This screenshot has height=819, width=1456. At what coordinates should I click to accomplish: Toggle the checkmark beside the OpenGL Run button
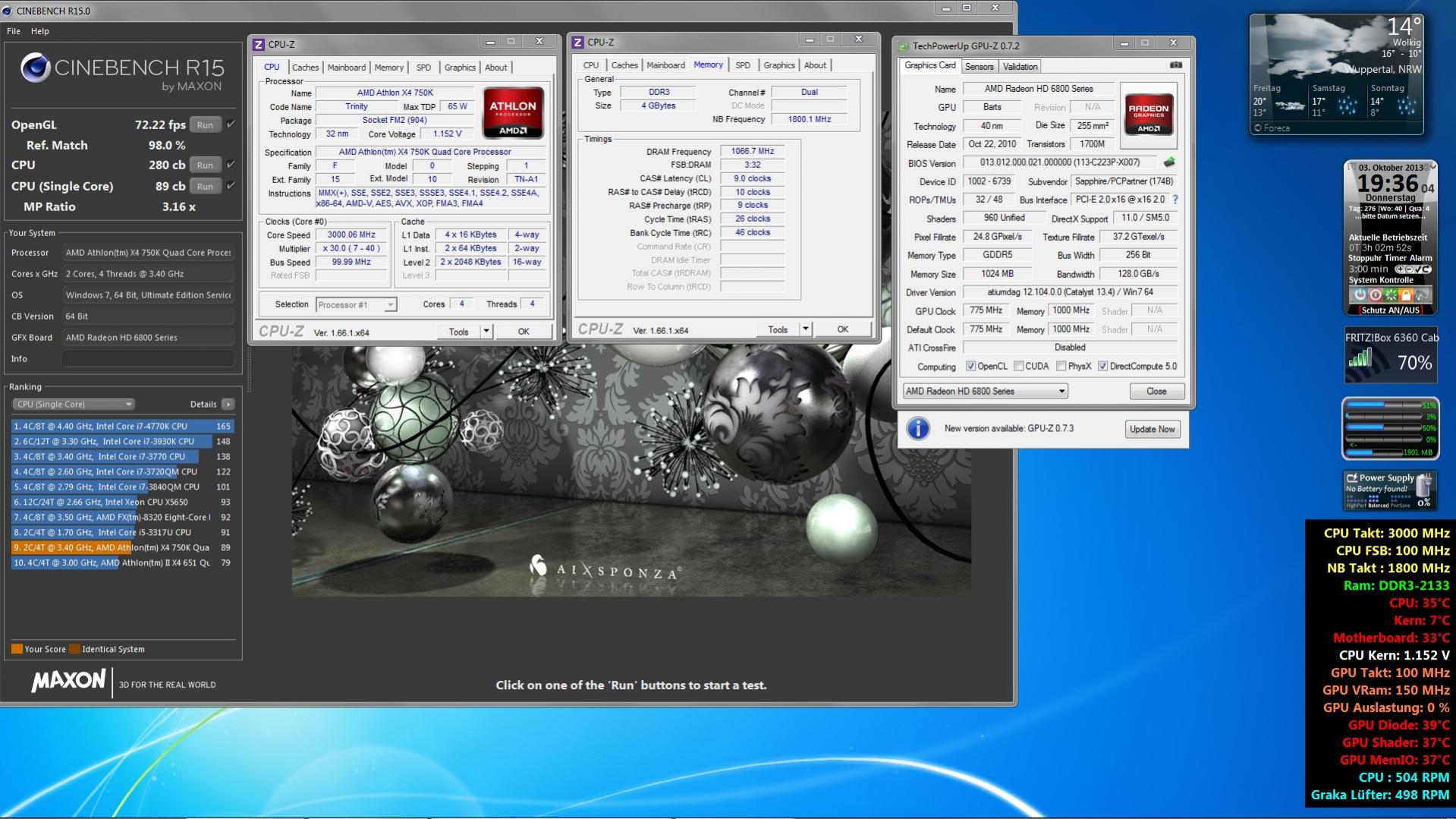(231, 124)
